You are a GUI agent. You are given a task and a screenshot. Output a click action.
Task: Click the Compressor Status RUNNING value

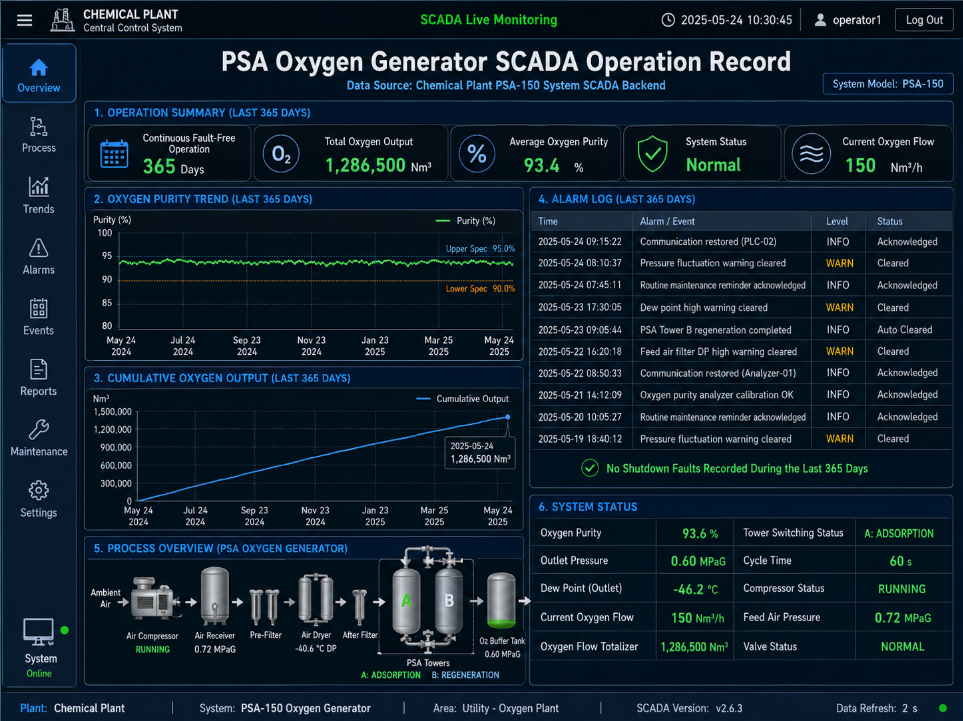click(x=902, y=589)
